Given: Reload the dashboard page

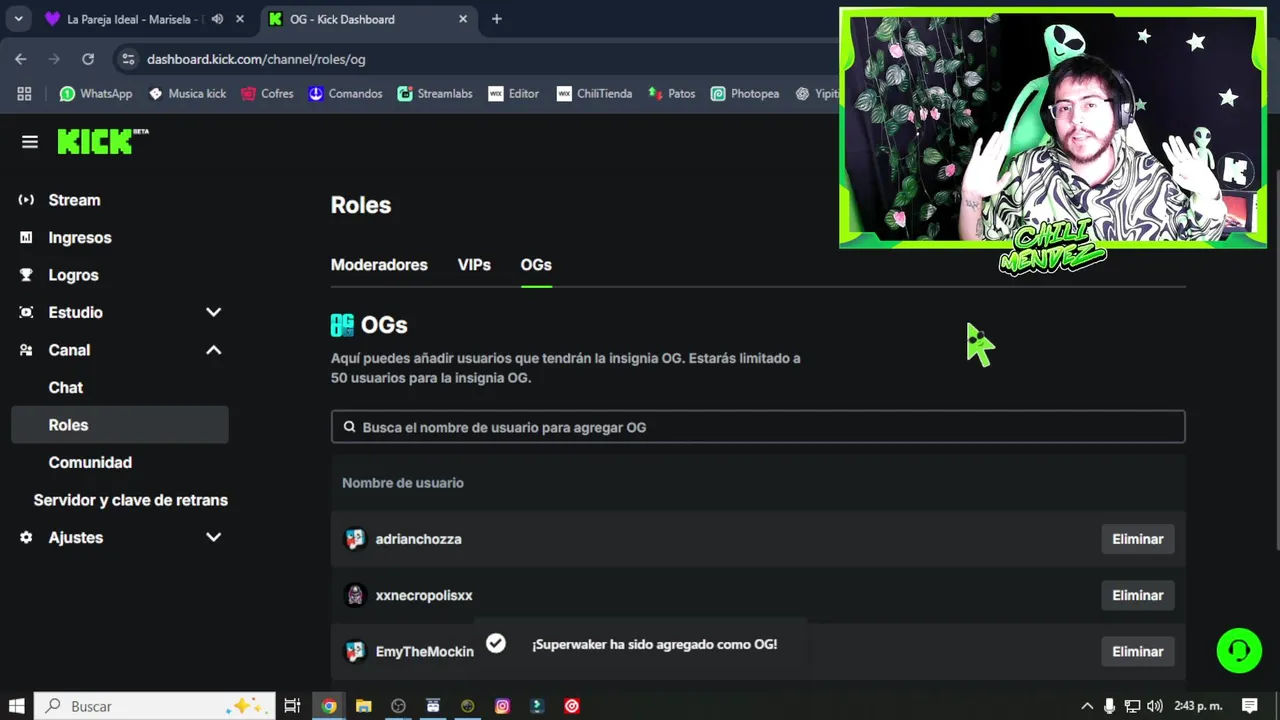Looking at the screenshot, I should pyautogui.click(x=88, y=59).
